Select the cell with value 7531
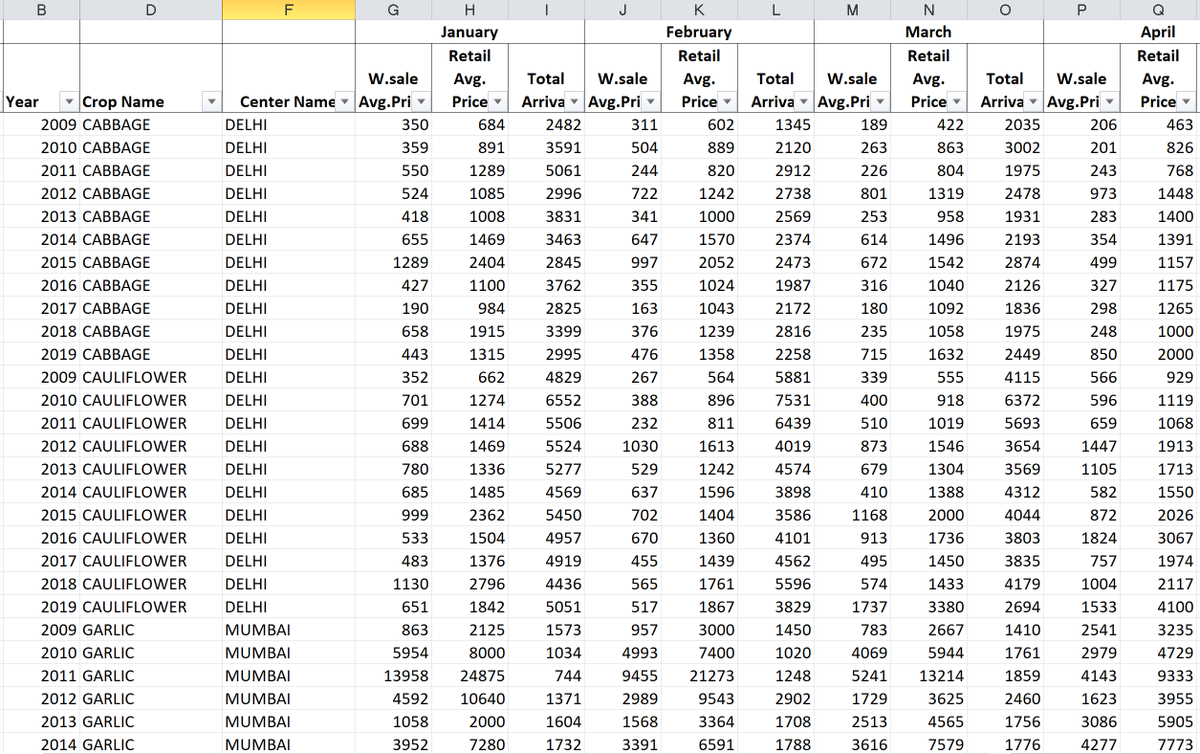This screenshot has height=754, width=1200. coord(776,400)
